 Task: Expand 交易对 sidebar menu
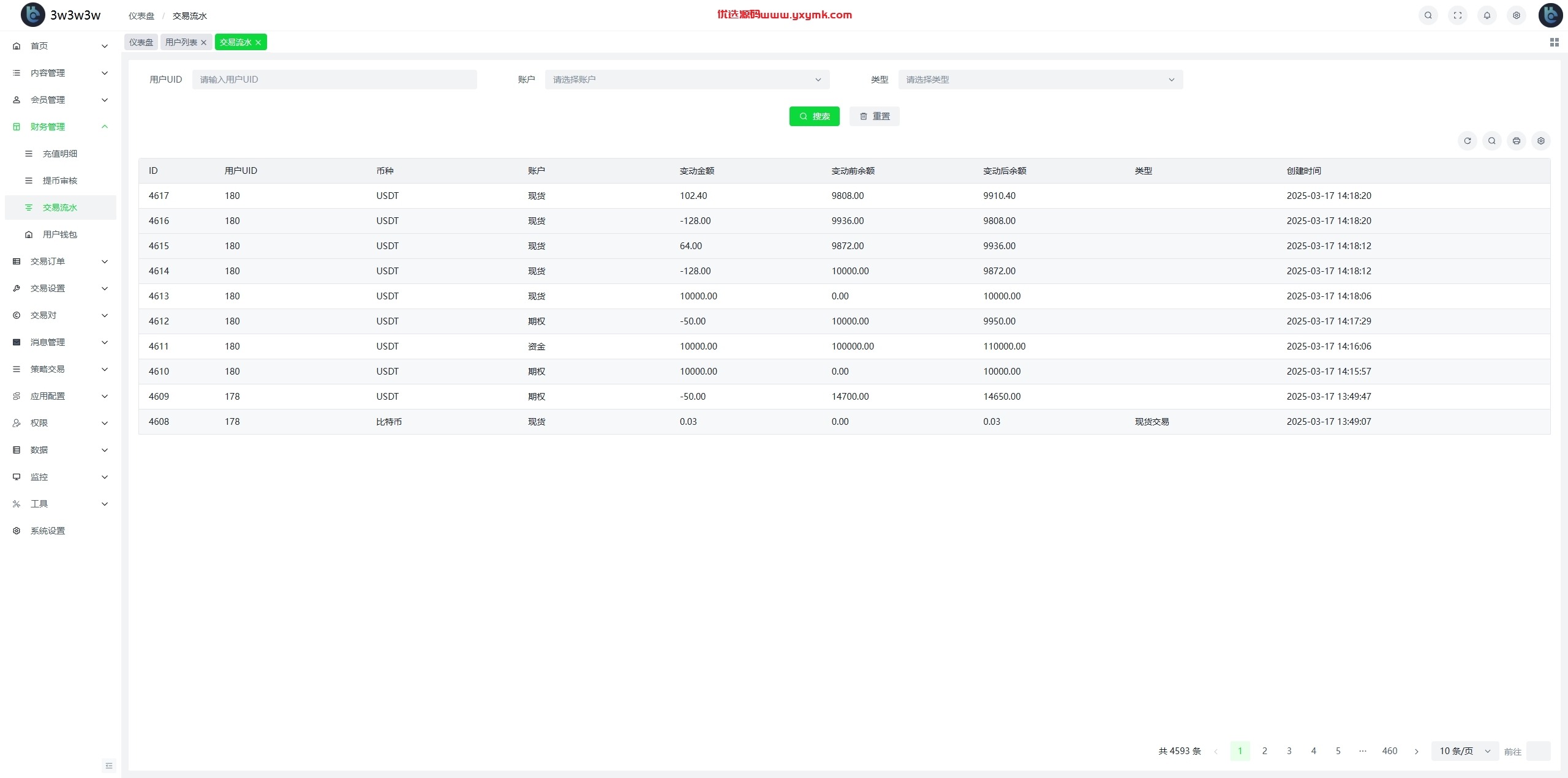tap(60, 315)
